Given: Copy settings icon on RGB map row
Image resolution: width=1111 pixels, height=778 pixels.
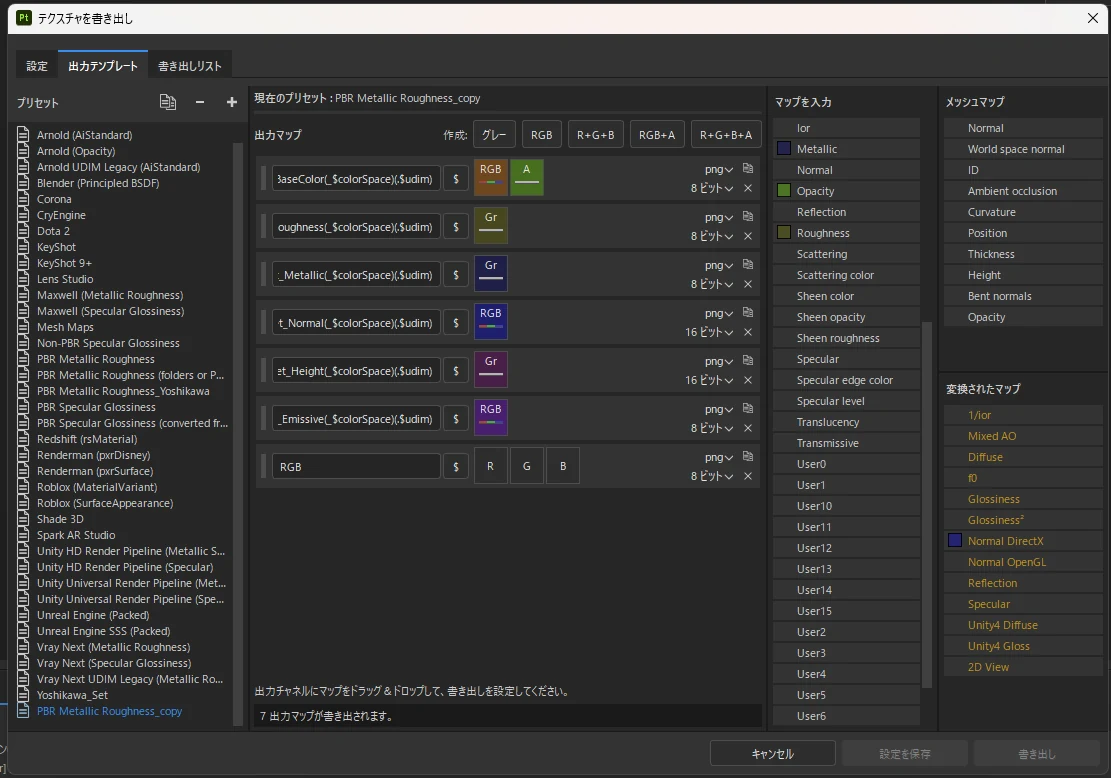Looking at the screenshot, I should [x=748, y=456].
